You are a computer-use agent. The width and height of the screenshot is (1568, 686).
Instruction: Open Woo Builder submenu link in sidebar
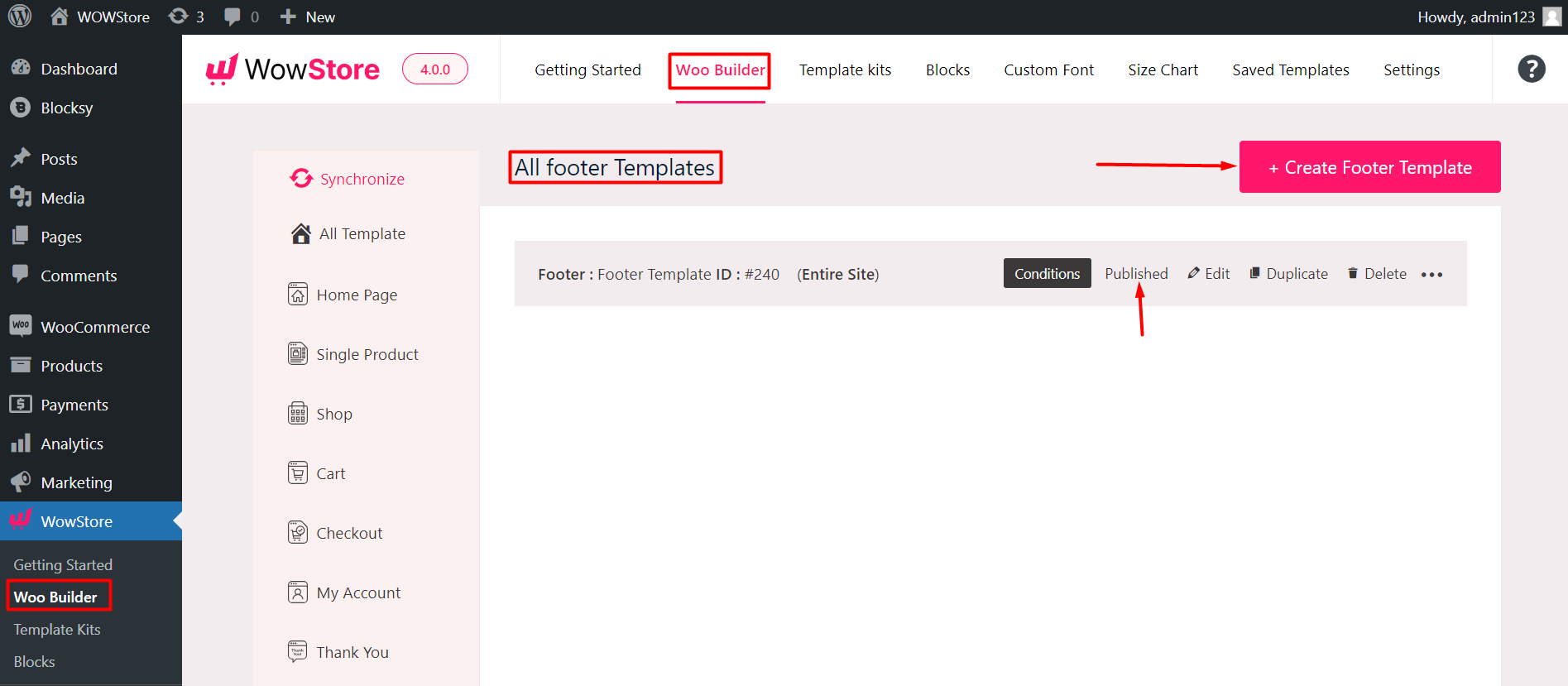pos(55,597)
